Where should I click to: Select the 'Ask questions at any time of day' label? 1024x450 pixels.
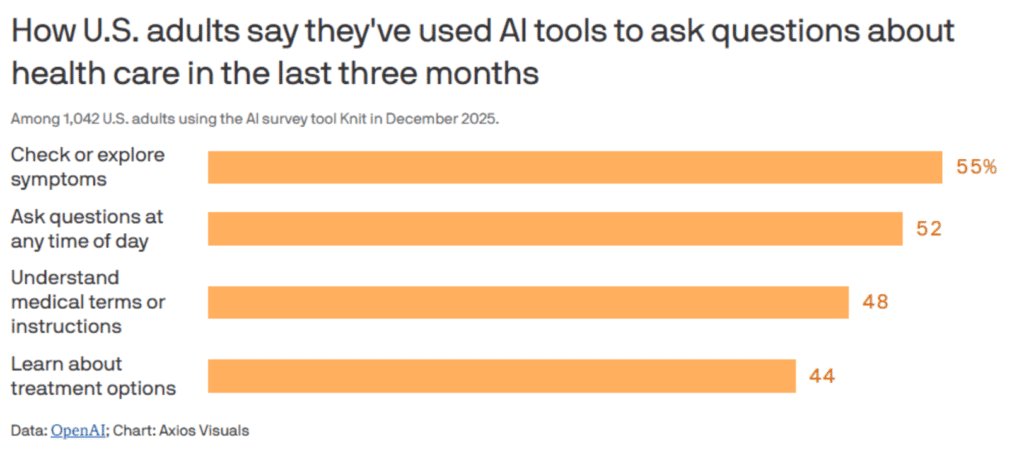click(86, 229)
